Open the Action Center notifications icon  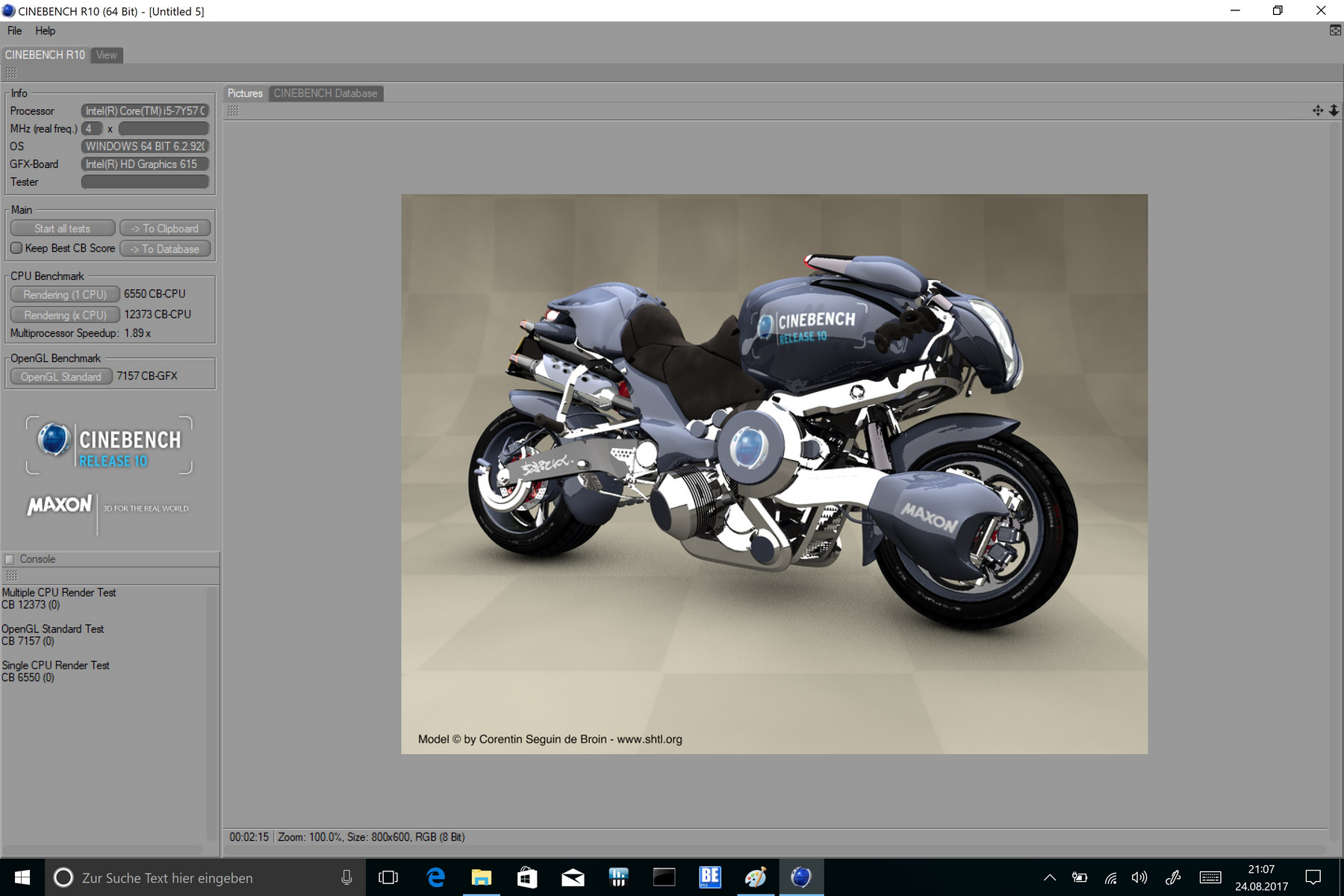click(1313, 877)
